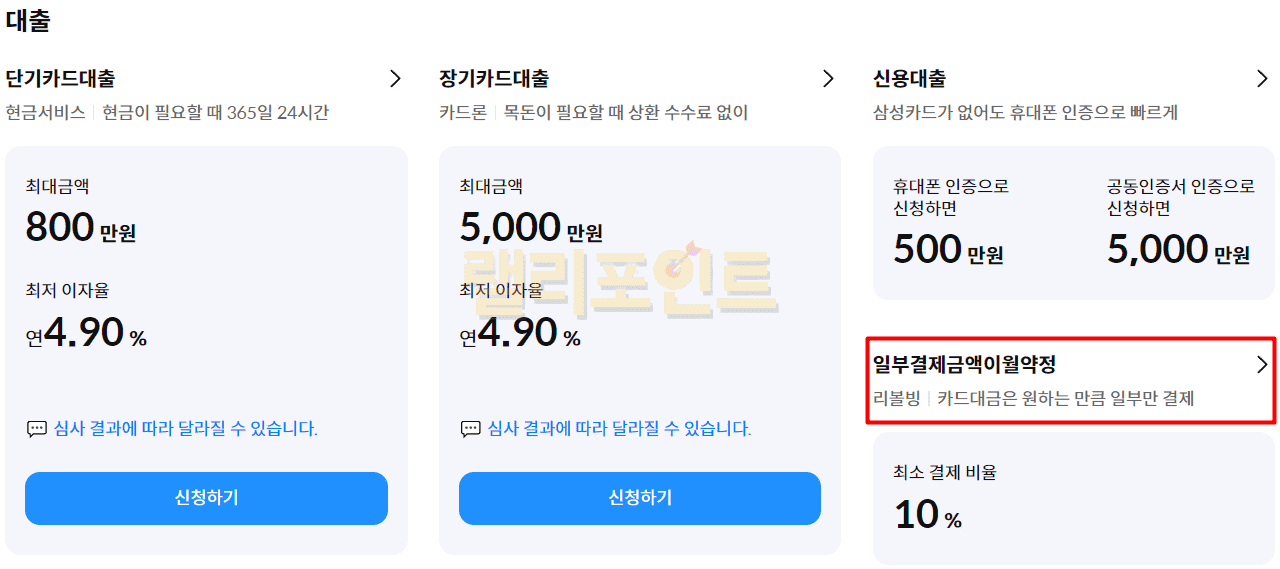This screenshot has width=1280, height=569.
Task: Open the 단기카드대출 chevron arrow
Action: tap(395, 78)
